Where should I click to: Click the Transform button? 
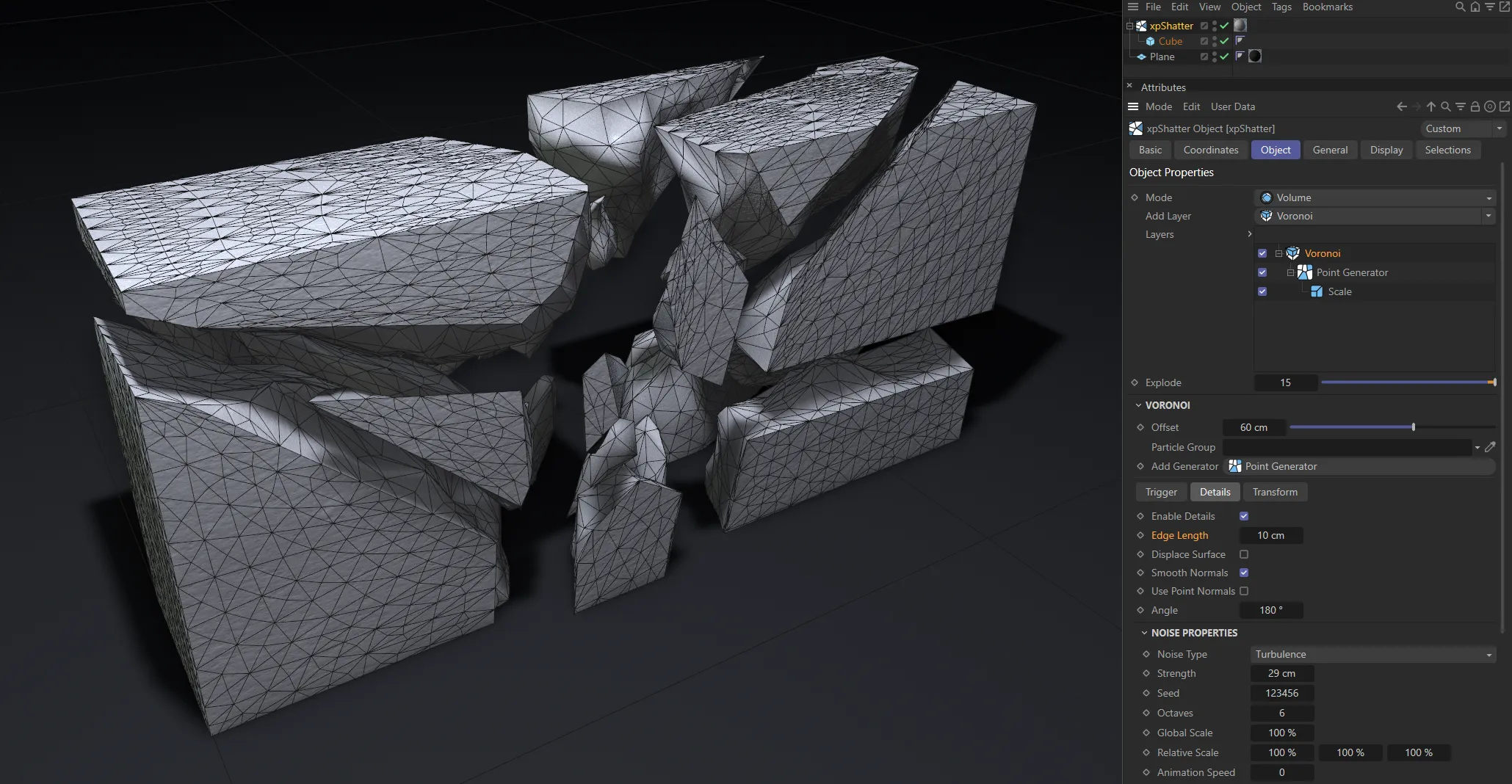[1274, 492]
